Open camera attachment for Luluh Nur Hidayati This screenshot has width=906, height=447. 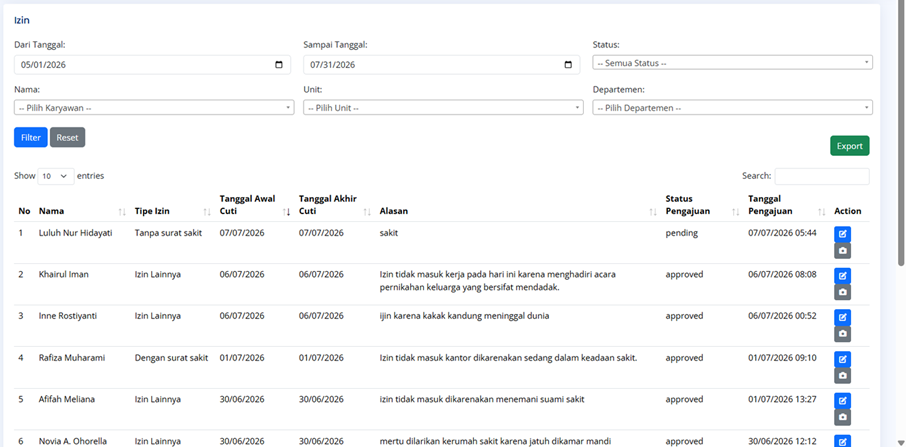pos(842,251)
